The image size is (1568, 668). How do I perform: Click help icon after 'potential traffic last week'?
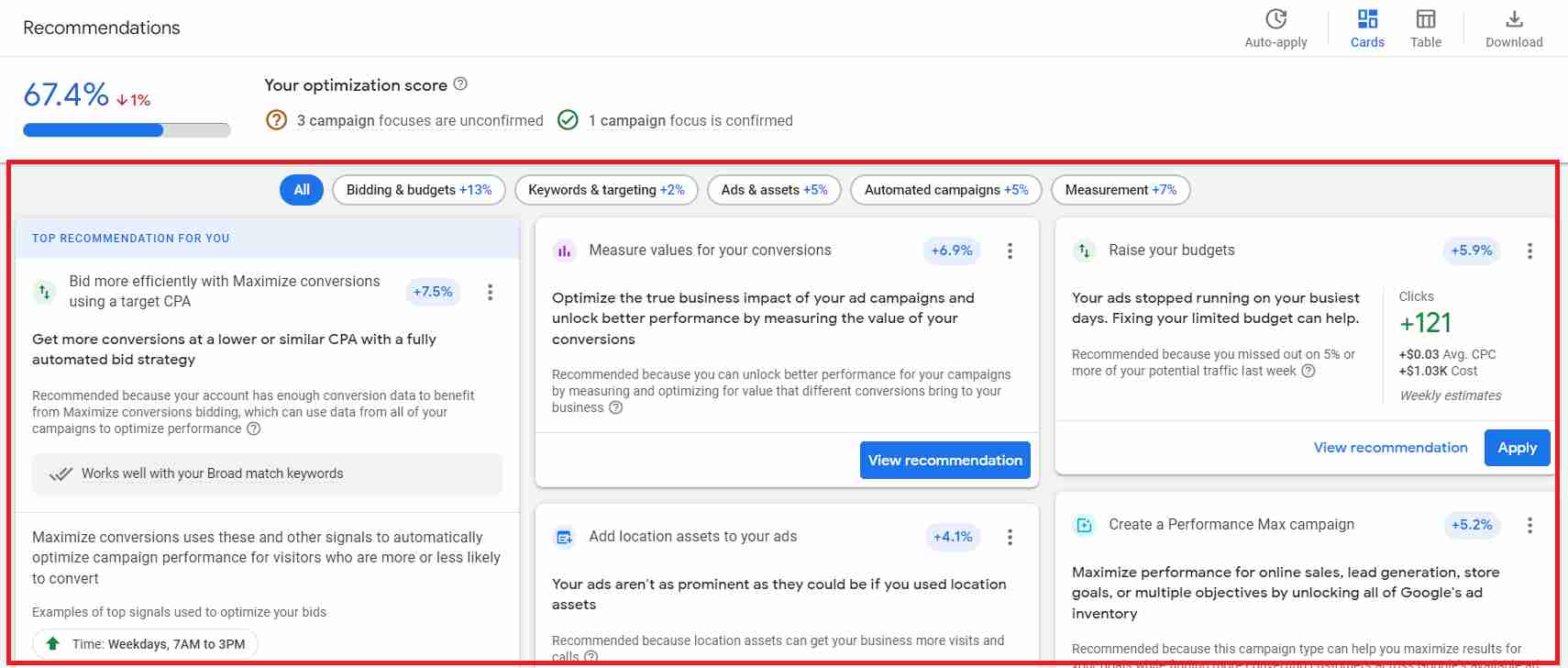pos(1309,371)
